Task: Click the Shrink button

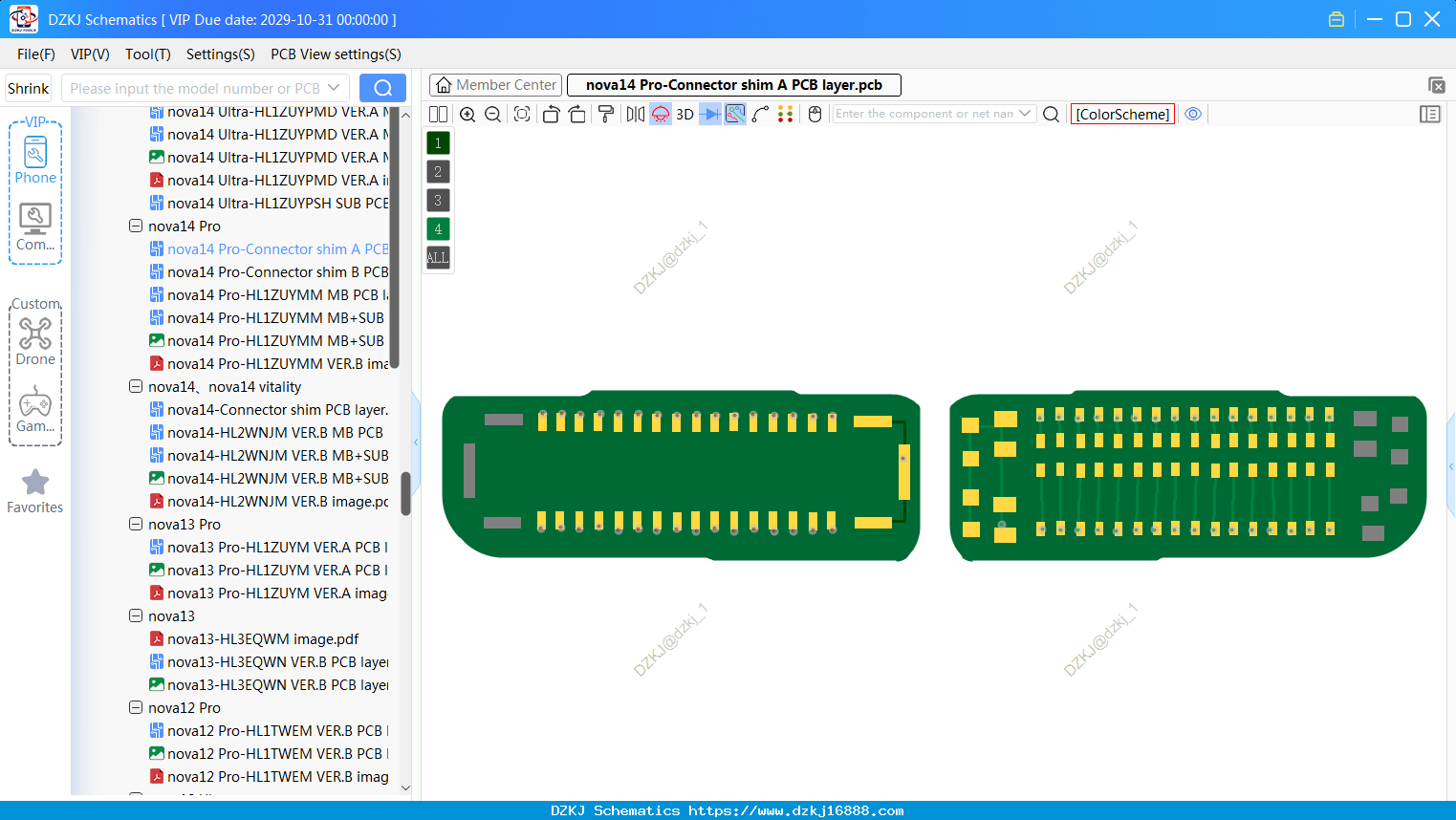Action: tap(29, 89)
